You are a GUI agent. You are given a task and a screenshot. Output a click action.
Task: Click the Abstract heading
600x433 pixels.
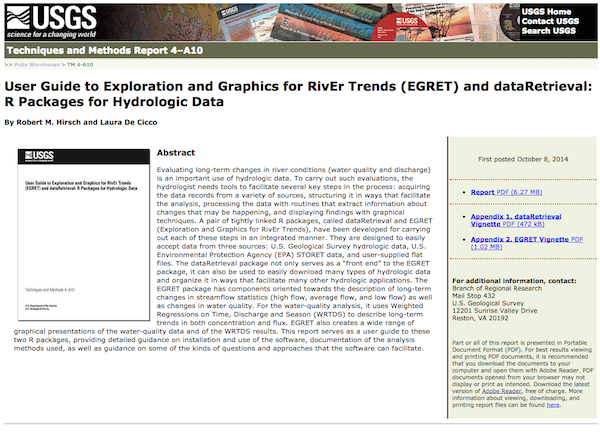[x=180, y=154]
